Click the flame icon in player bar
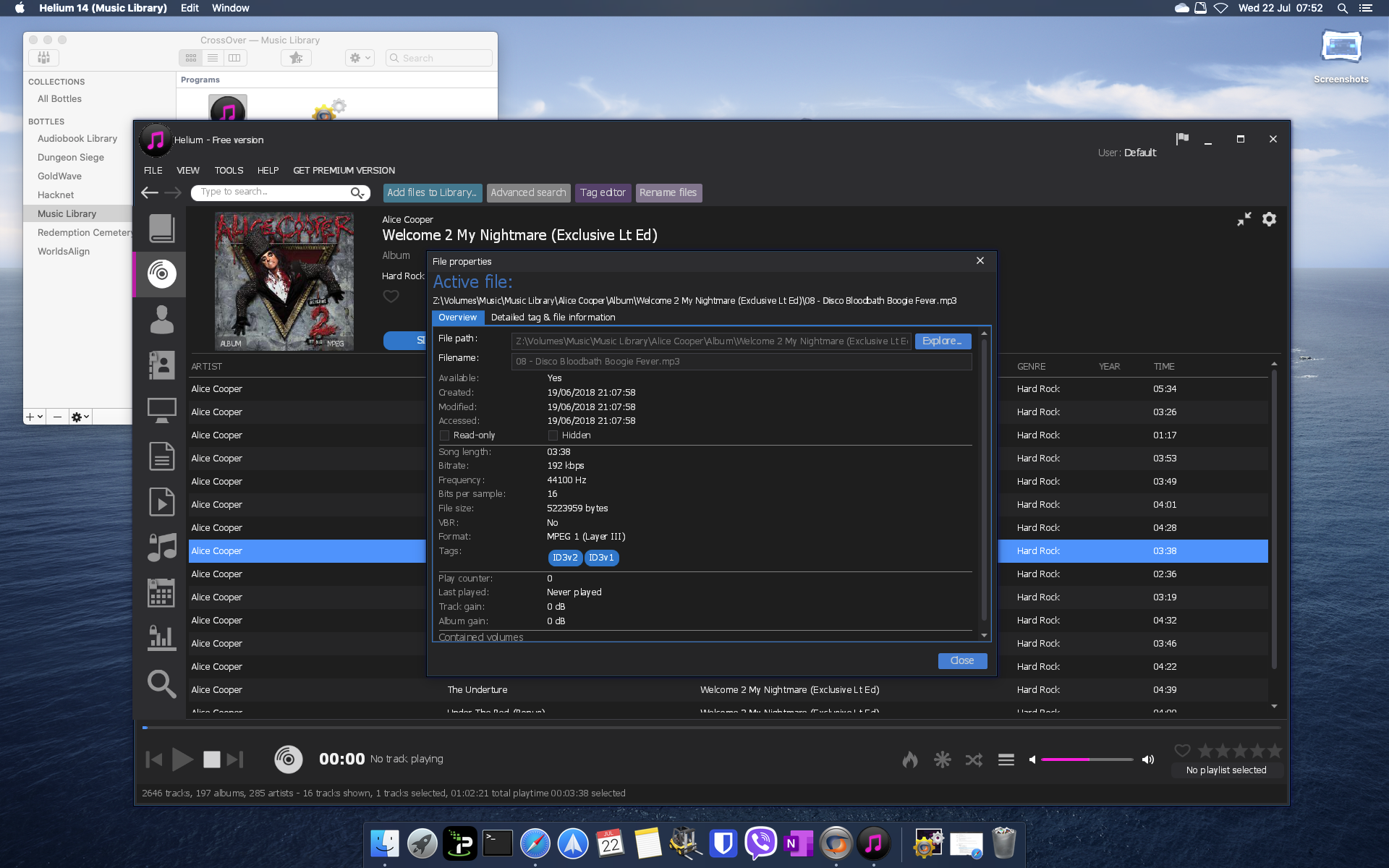The height and width of the screenshot is (868, 1389). (x=910, y=759)
